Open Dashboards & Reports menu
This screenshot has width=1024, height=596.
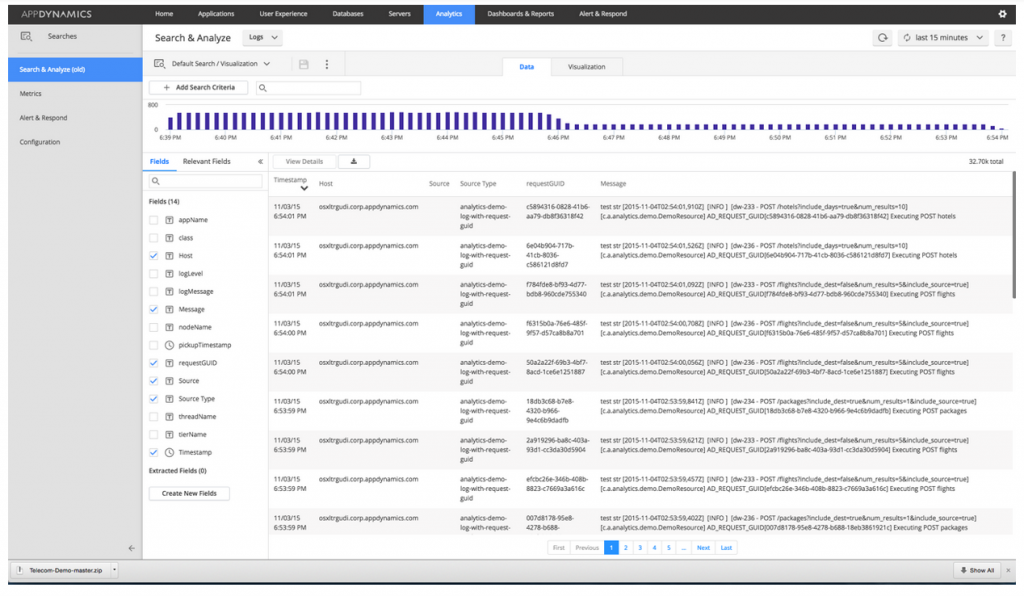[520, 14]
